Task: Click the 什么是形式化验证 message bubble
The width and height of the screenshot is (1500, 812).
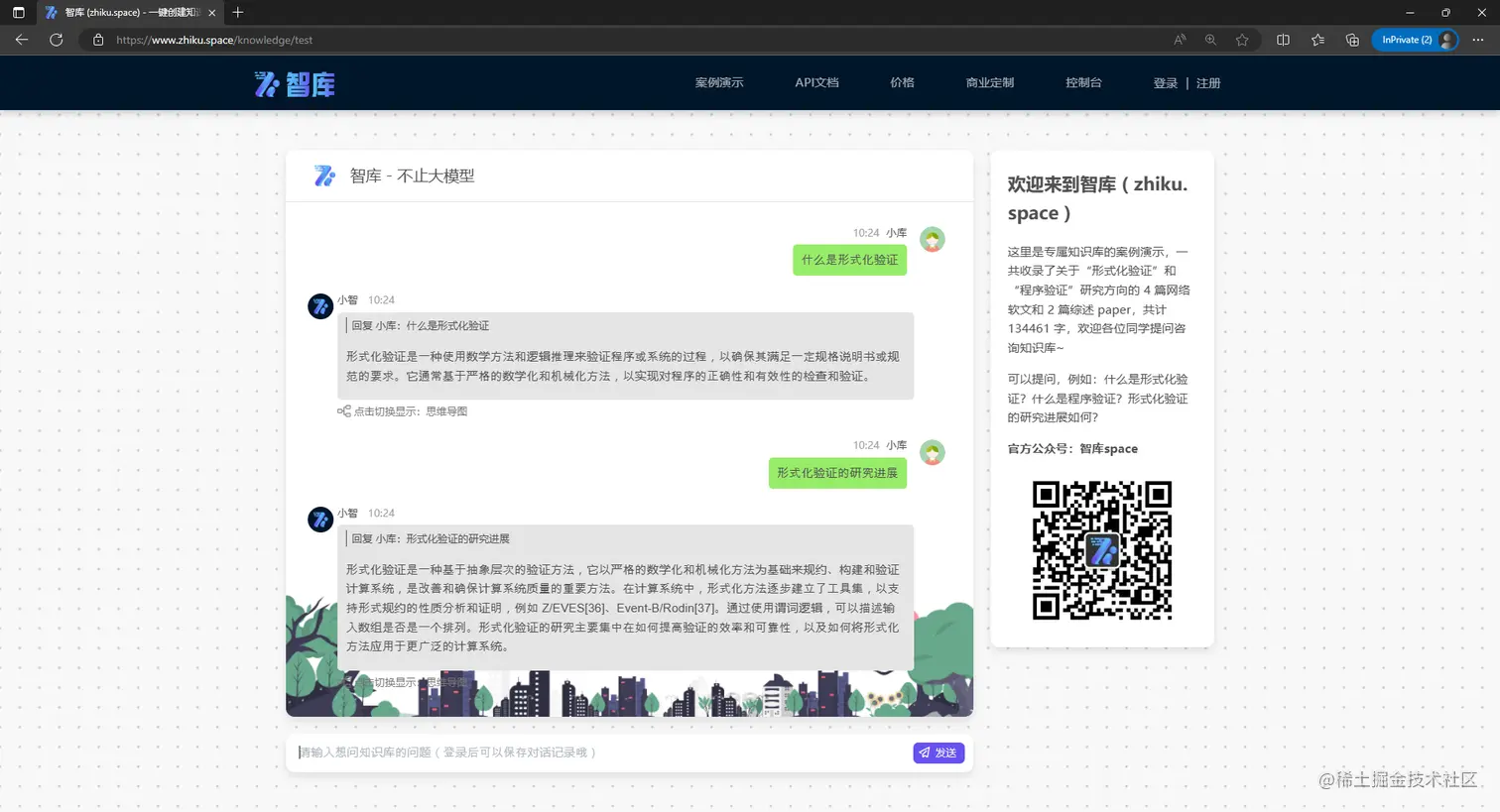Action: coord(849,260)
